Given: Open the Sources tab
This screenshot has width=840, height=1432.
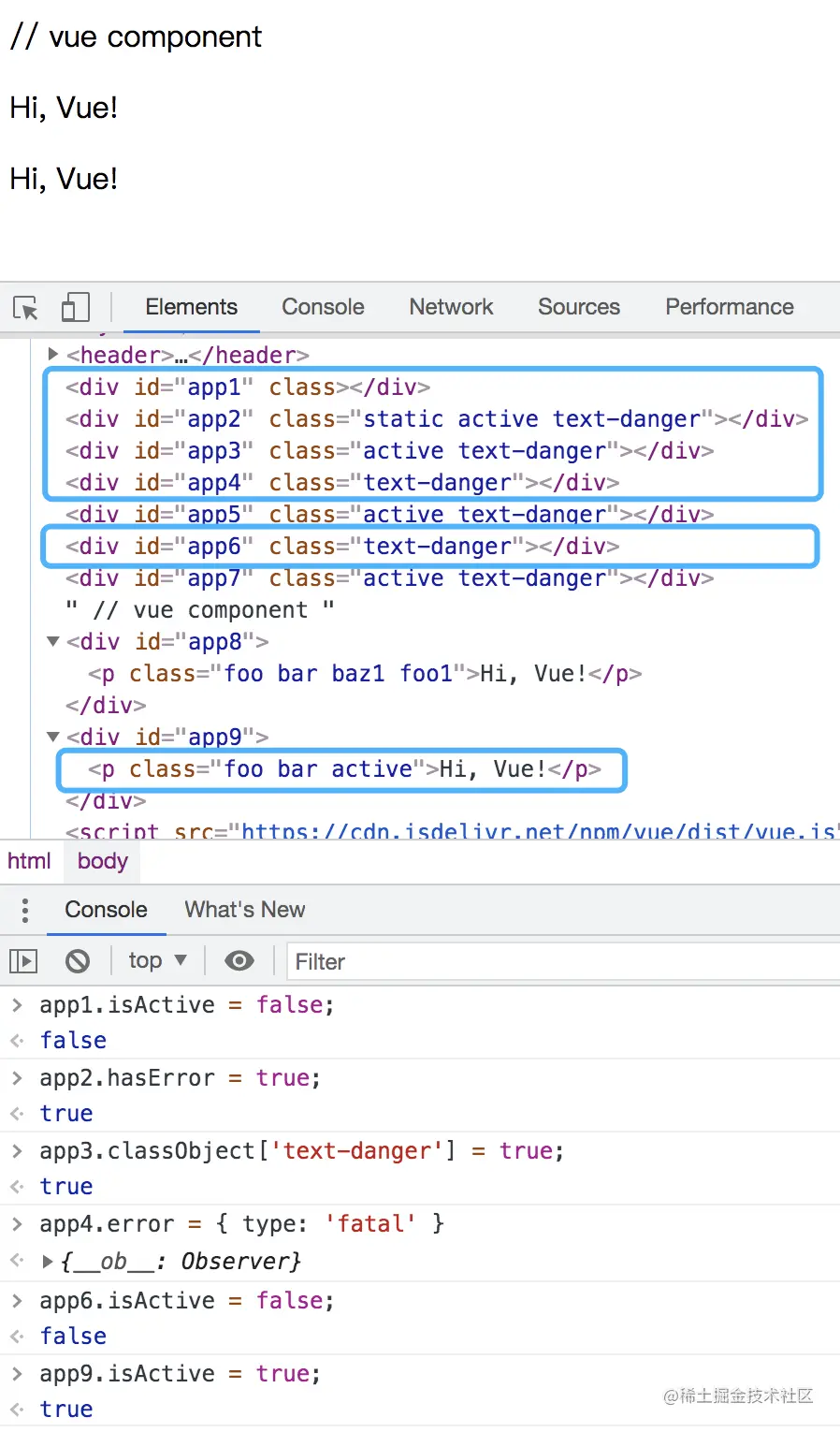Looking at the screenshot, I should 579,307.
